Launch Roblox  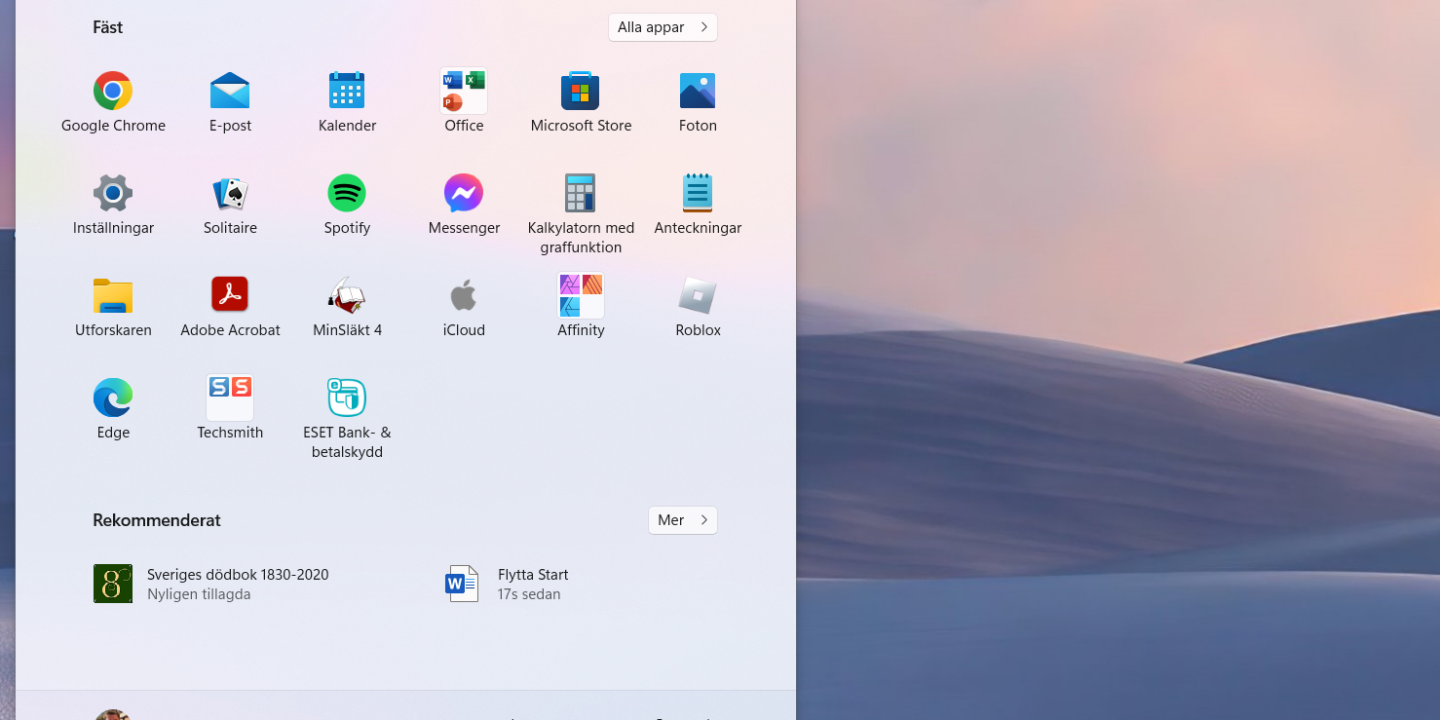[x=698, y=306]
